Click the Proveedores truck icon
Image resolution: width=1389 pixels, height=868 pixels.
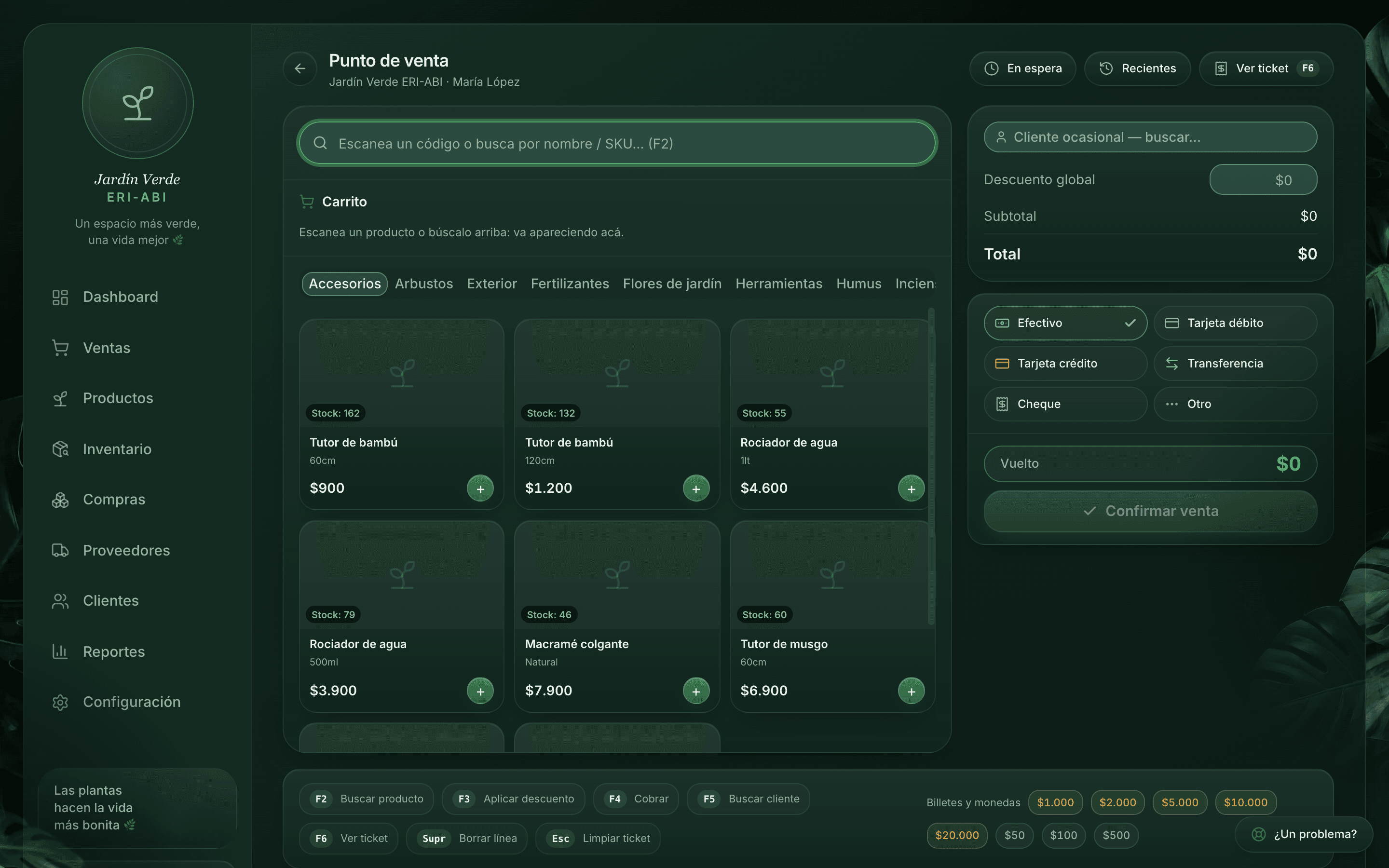pyautogui.click(x=60, y=550)
